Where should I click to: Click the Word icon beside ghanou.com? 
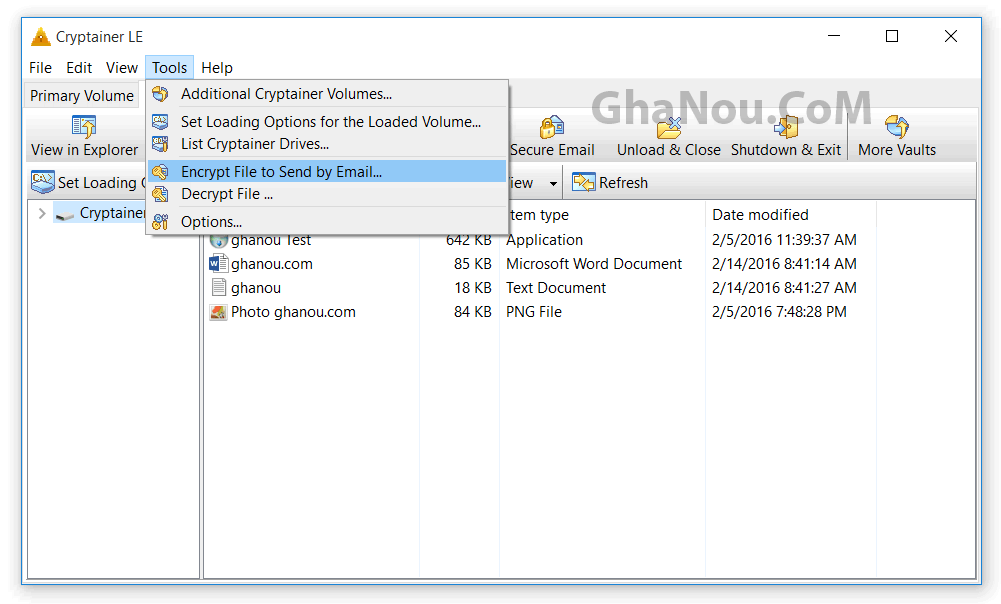[x=218, y=264]
